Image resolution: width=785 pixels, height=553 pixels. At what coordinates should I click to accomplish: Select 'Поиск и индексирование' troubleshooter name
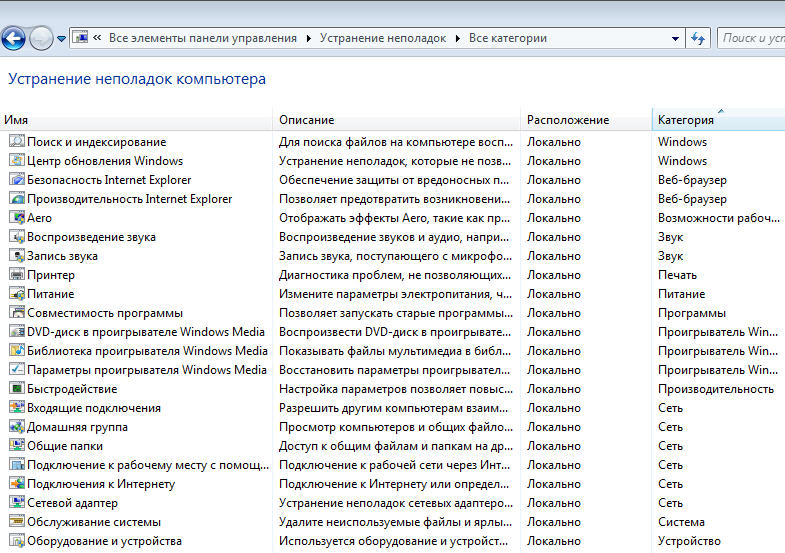point(97,142)
